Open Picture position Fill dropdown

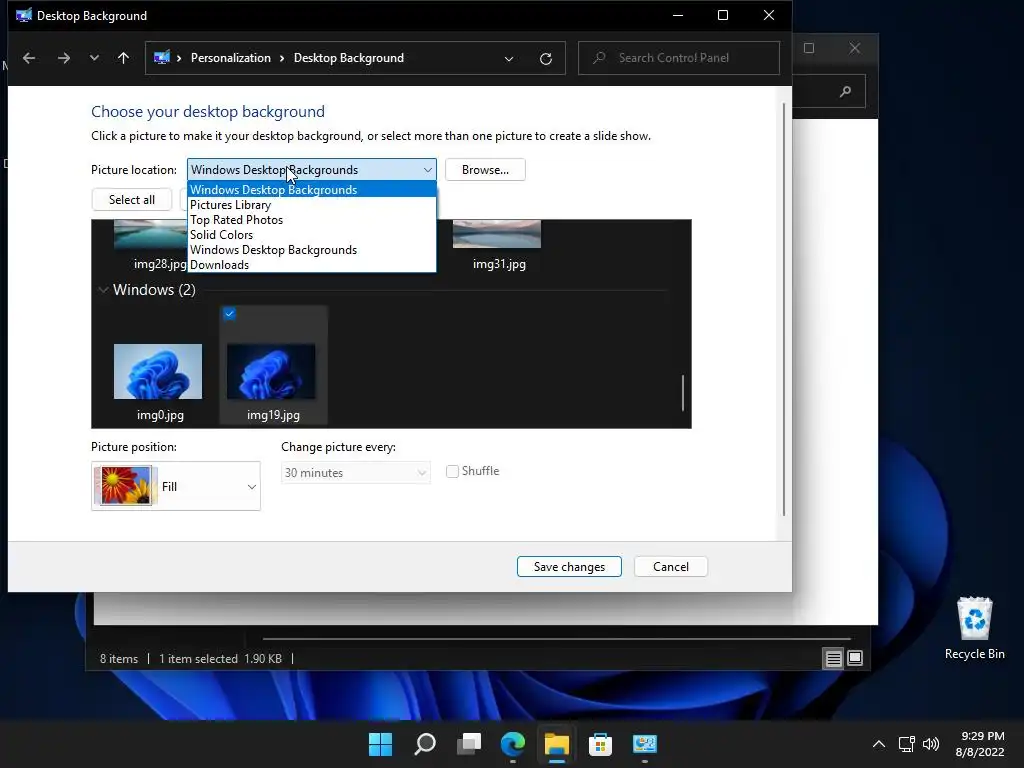176,487
